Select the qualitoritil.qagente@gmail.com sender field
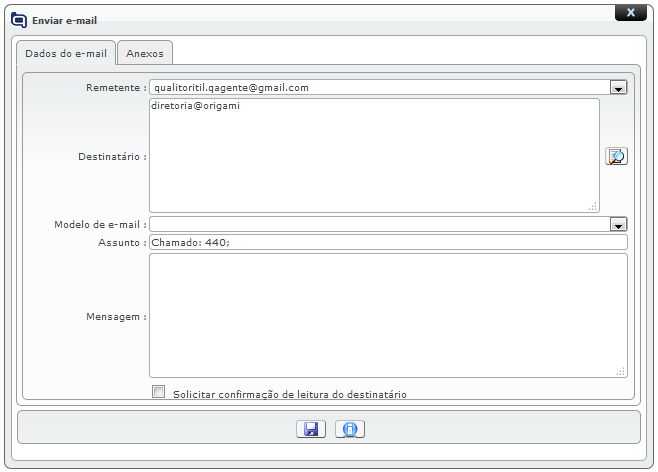Viewport: 658px width, 472px height. [378, 88]
